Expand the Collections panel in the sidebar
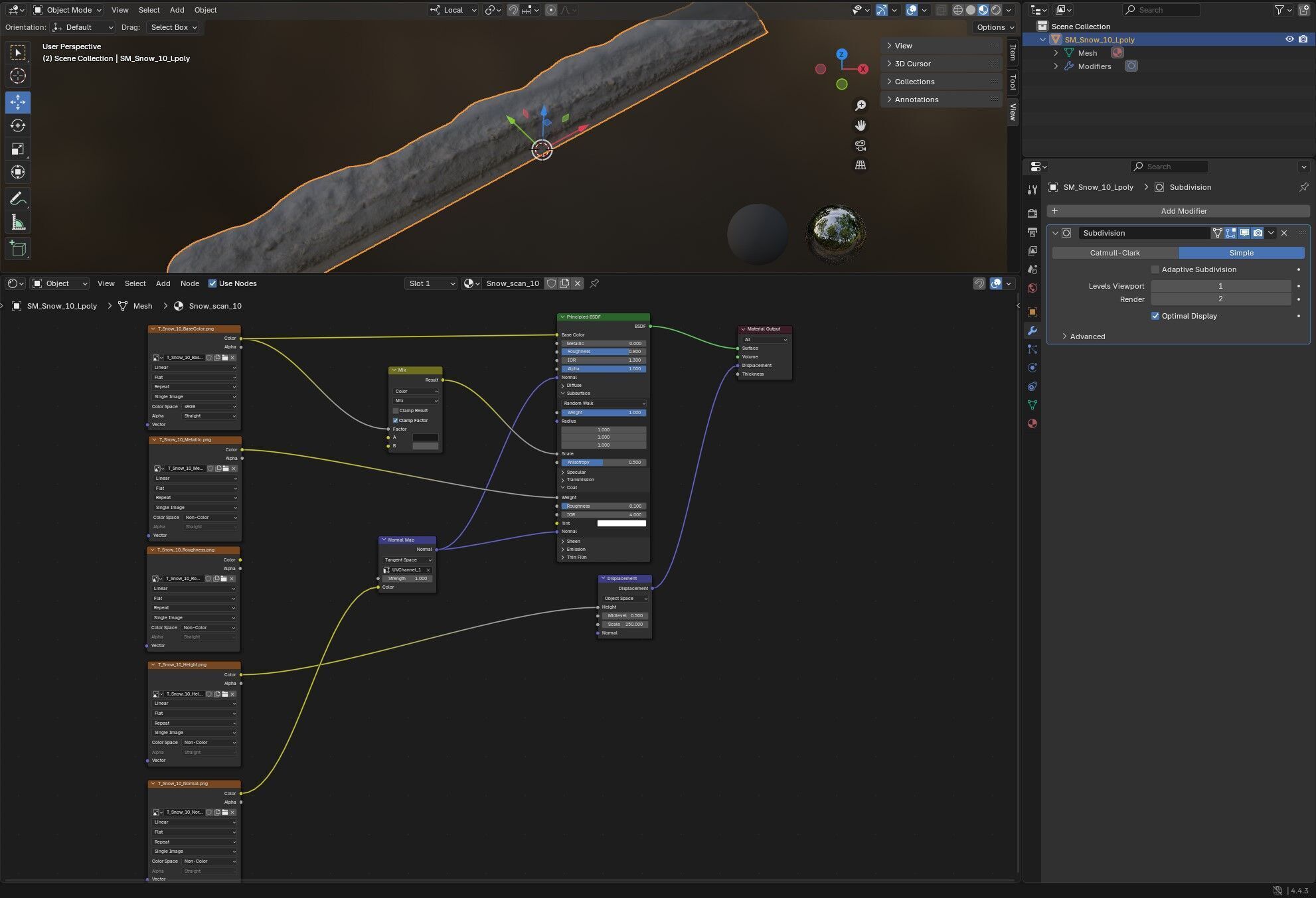 [914, 82]
